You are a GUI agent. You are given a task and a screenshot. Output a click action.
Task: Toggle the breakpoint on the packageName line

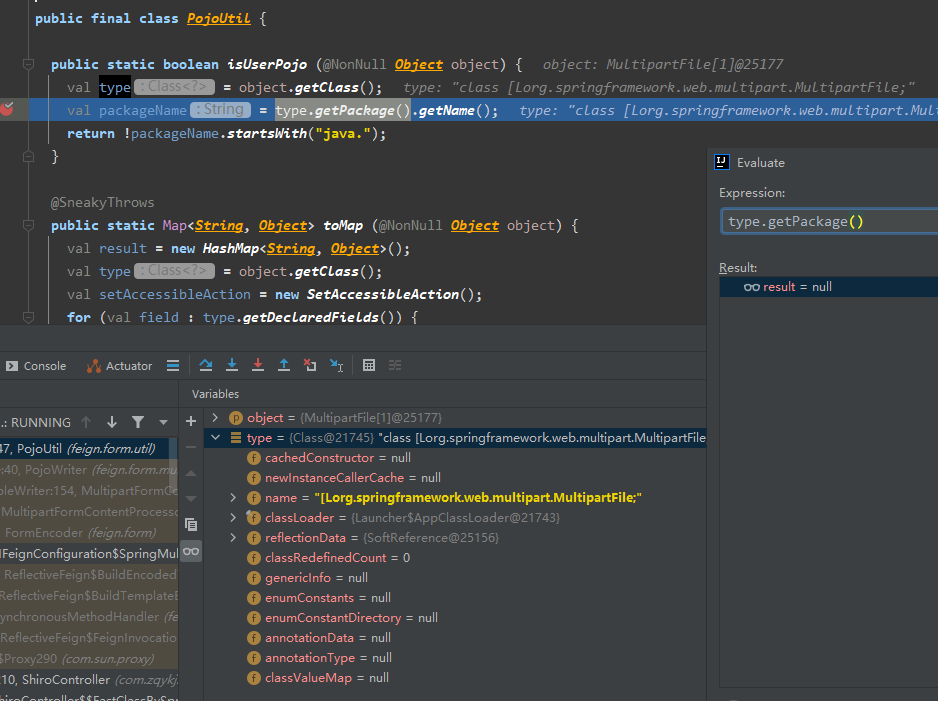tap(8, 110)
